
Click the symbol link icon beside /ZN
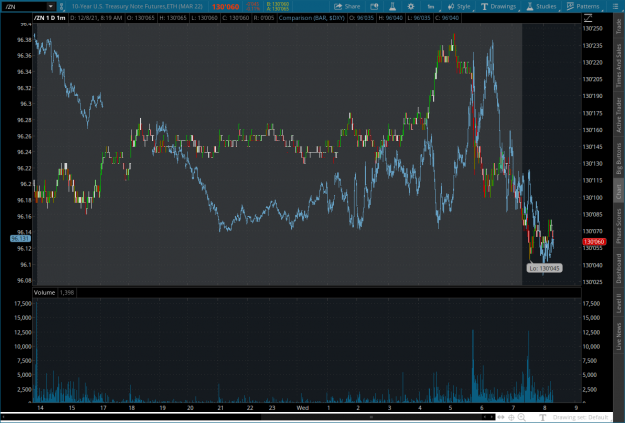tap(61, 6)
